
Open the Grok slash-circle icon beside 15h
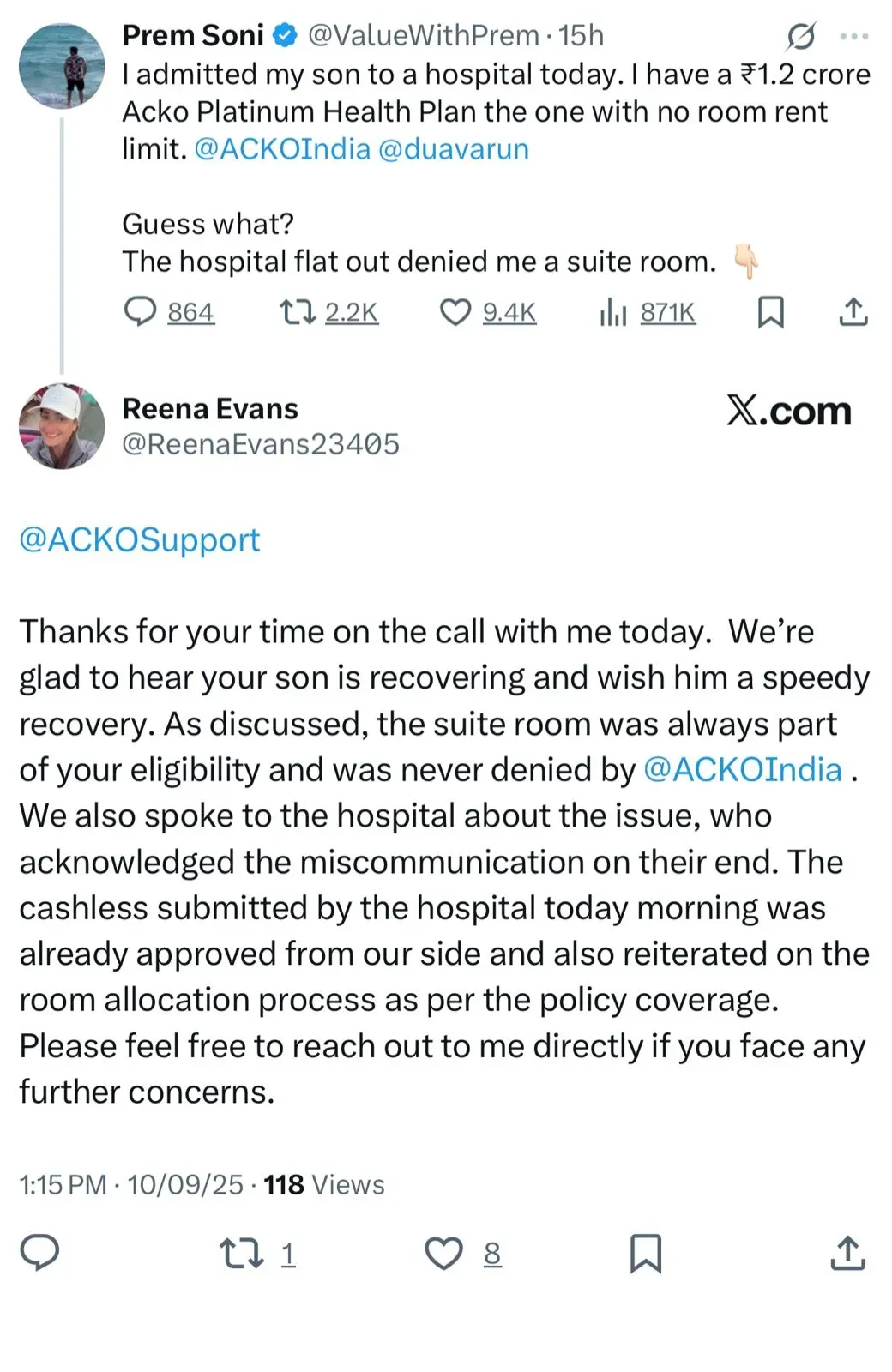point(800,36)
